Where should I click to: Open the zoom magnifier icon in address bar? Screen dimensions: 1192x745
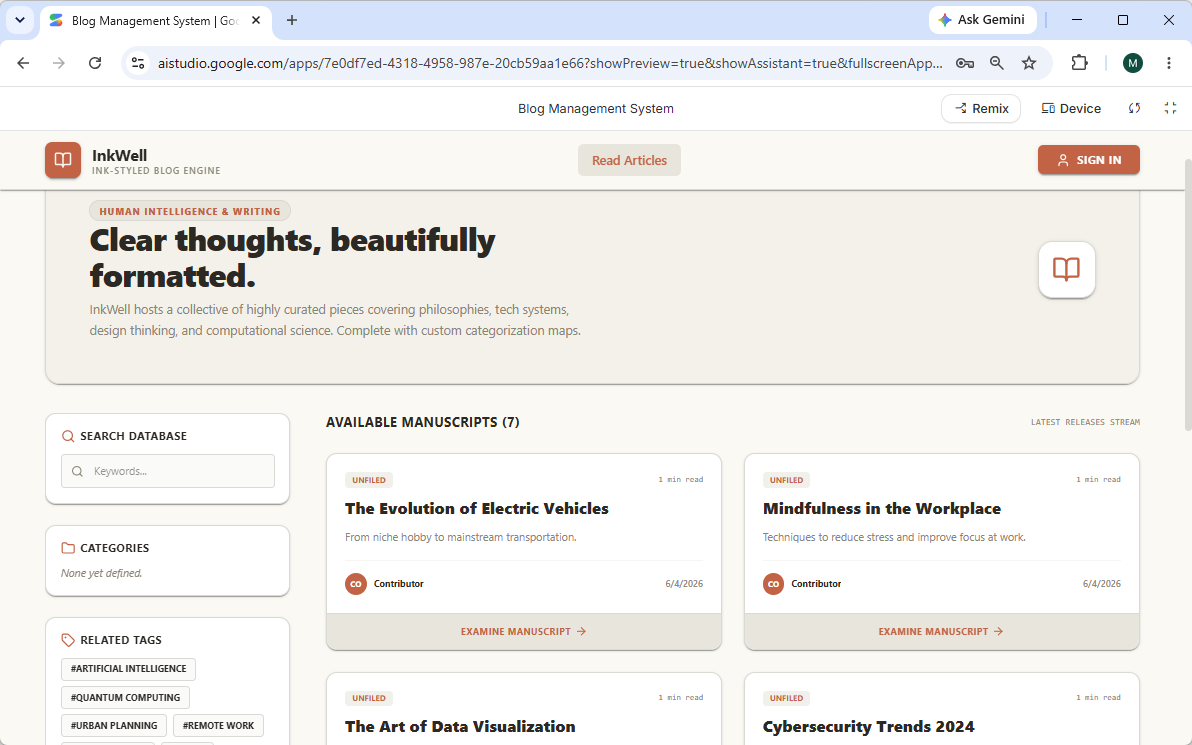click(x=997, y=63)
